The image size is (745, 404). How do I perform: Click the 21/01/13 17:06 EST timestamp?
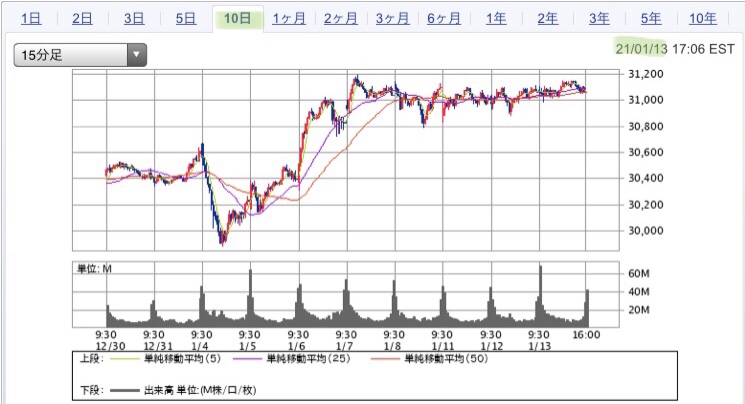coord(675,48)
